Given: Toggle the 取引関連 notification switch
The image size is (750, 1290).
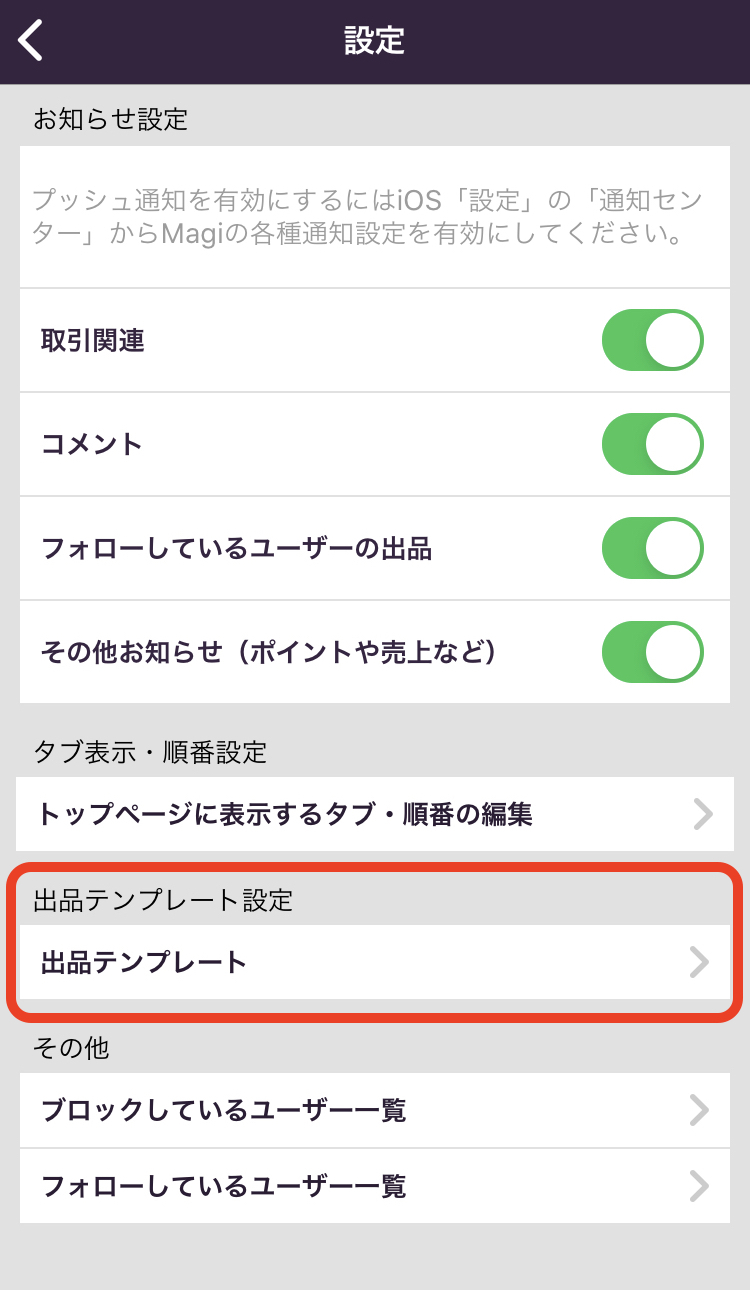Looking at the screenshot, I should (652, 341).
